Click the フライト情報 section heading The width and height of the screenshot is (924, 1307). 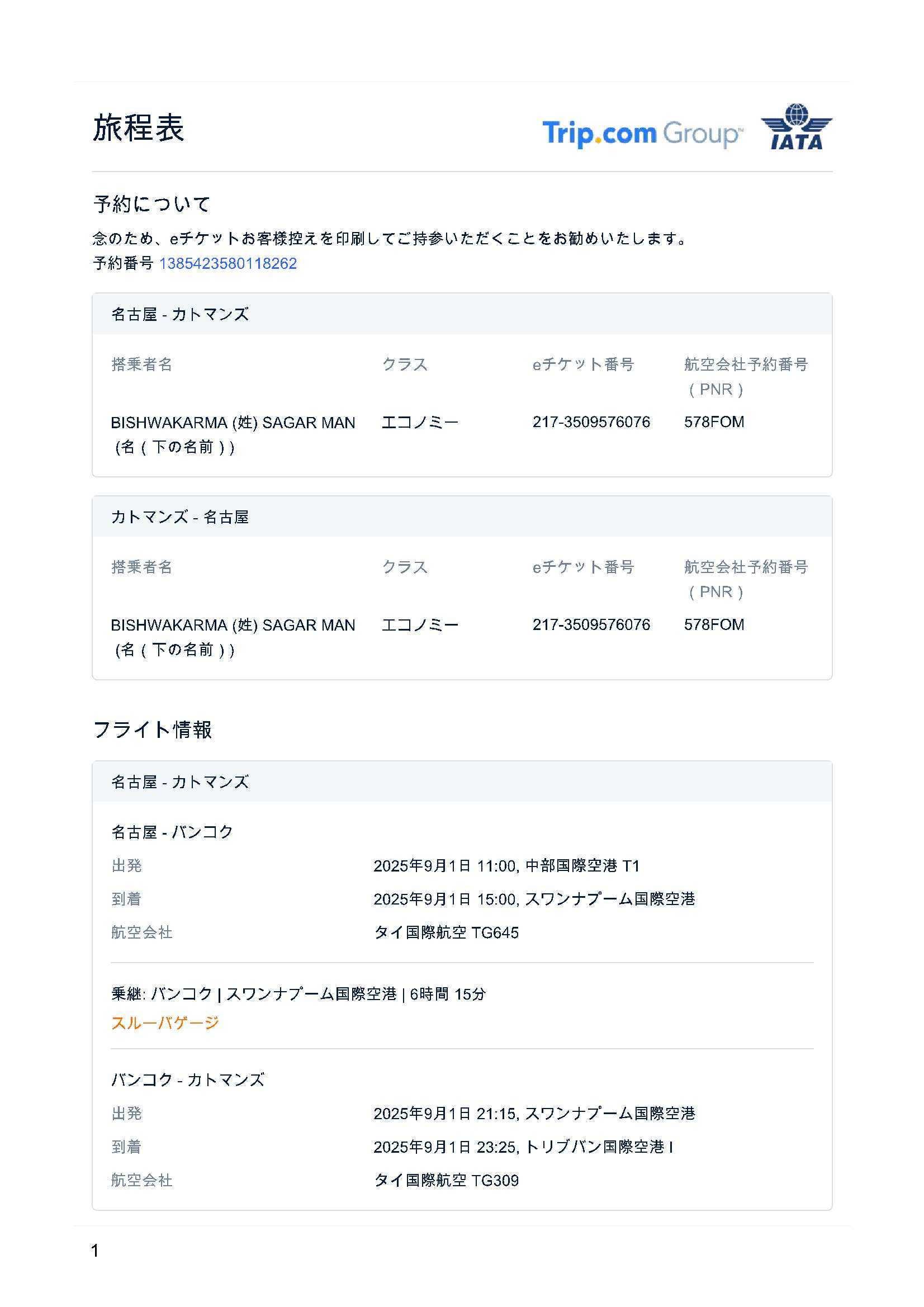click(152, 729)
